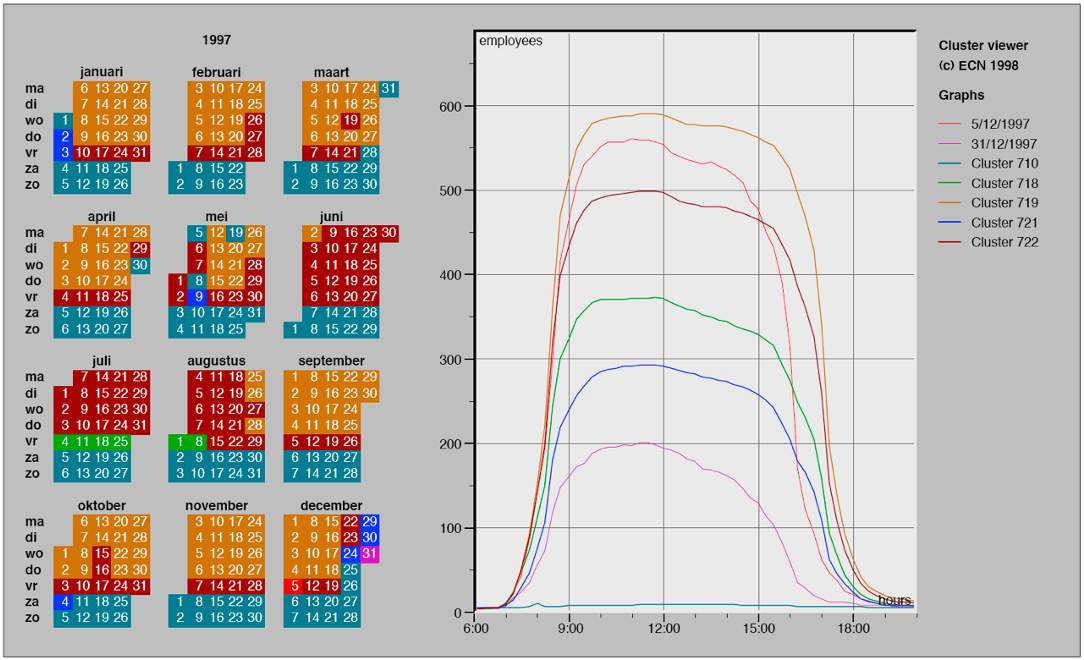Select the blue 29 december calendar day

(x=370, y=521)
